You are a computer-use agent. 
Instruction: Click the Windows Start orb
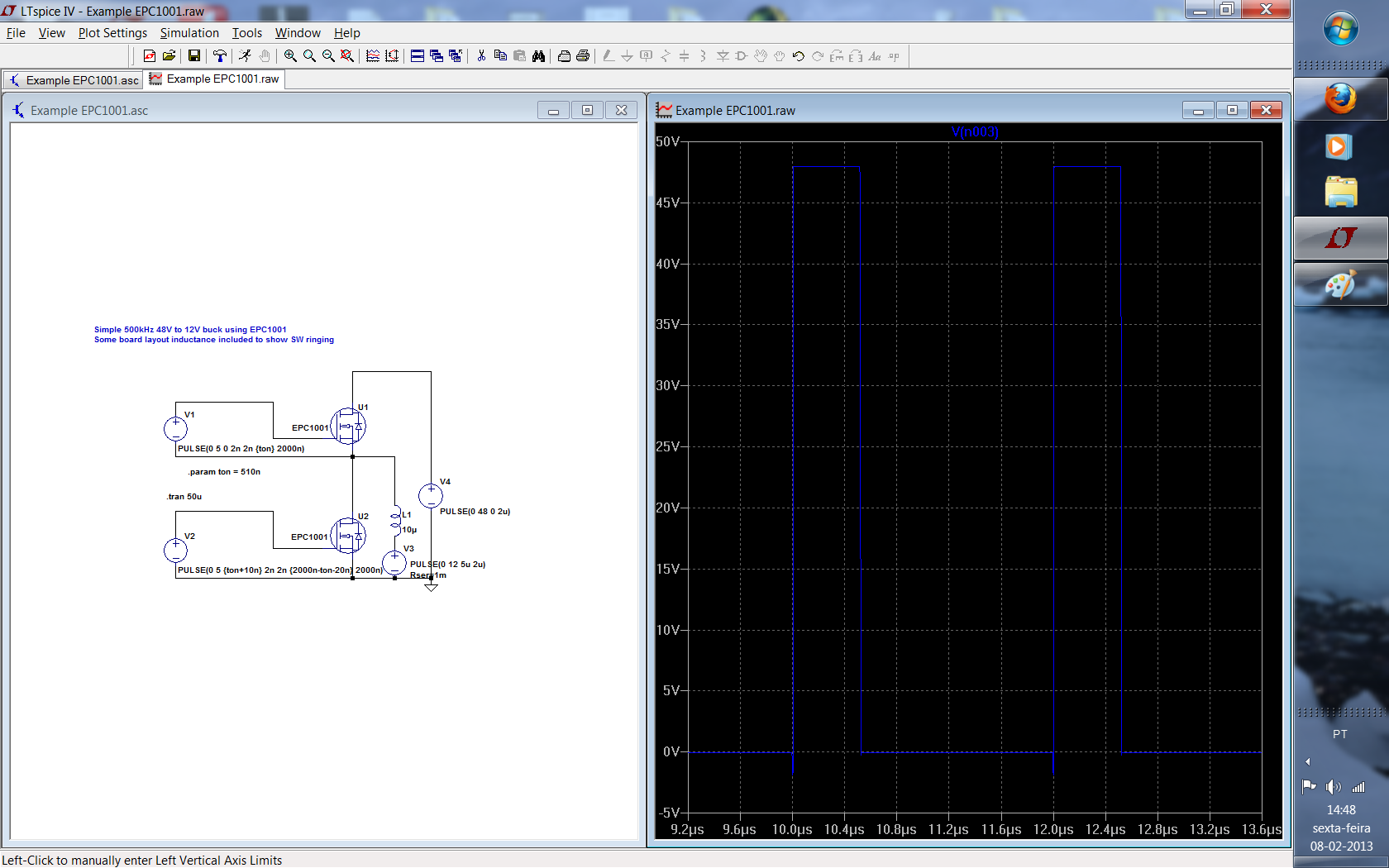1340,30
